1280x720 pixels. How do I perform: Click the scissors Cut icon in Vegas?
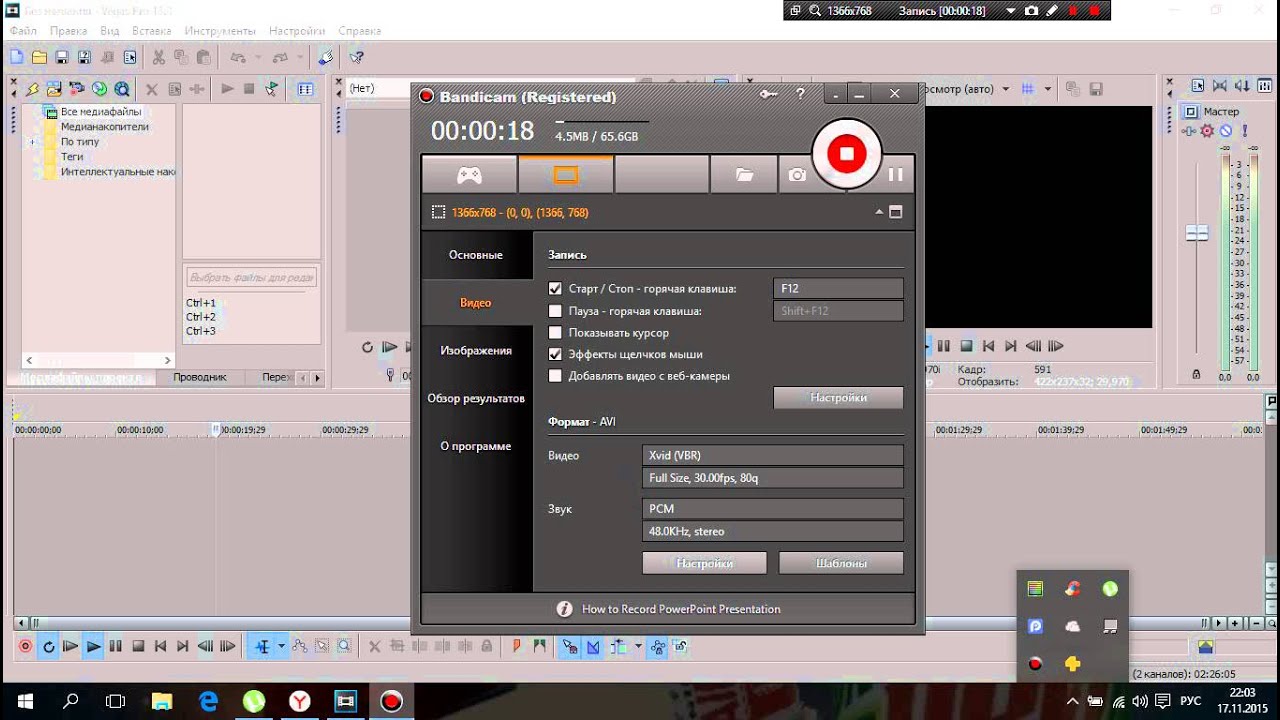click(x=158, y=58)
